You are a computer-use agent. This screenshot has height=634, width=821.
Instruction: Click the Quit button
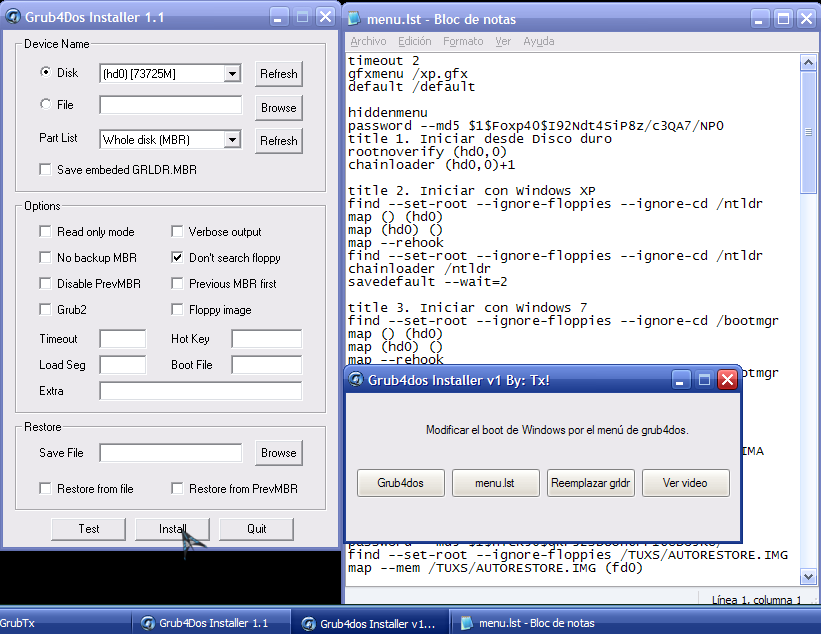click(256, 529)
